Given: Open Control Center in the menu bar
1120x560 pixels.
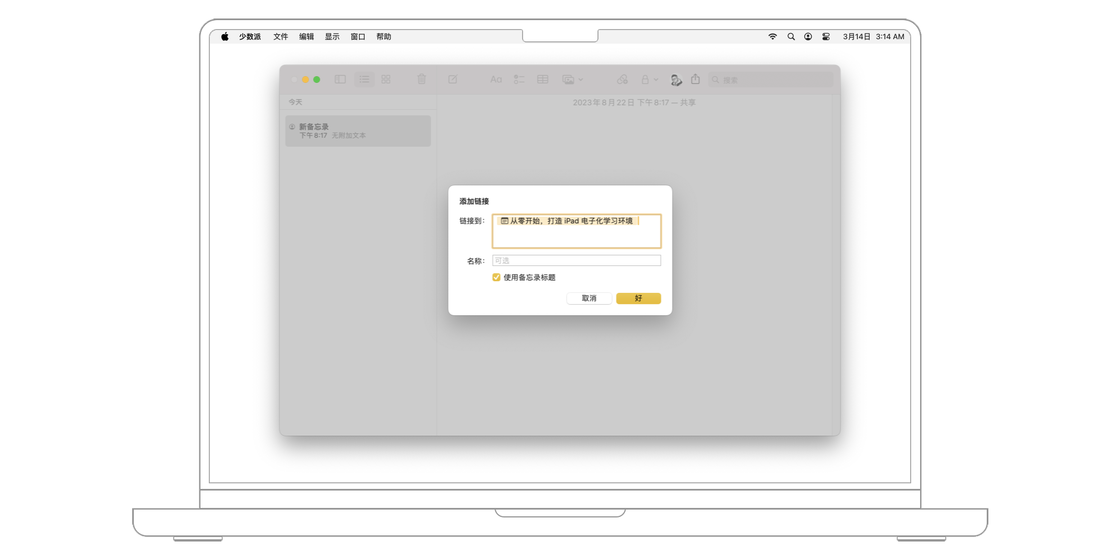Looking at the screenshot, I should pyautogui.click(x=826, y=37).
